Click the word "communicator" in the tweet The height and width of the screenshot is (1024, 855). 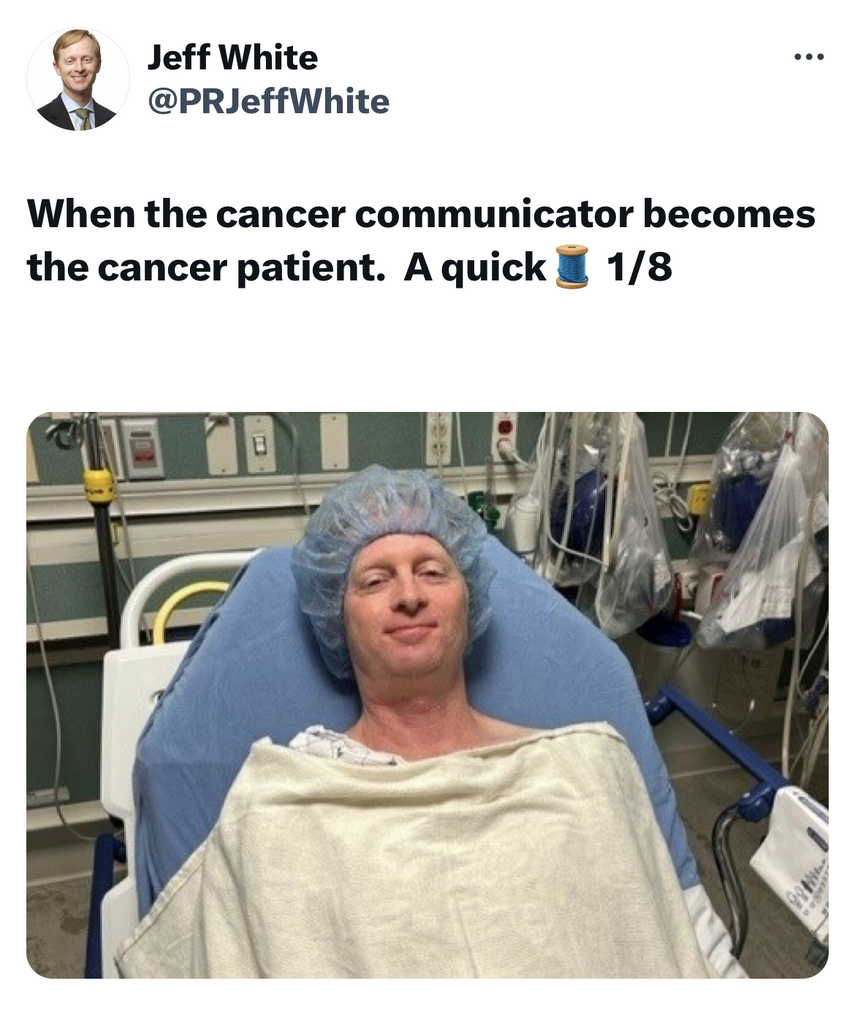coord(494,214)
